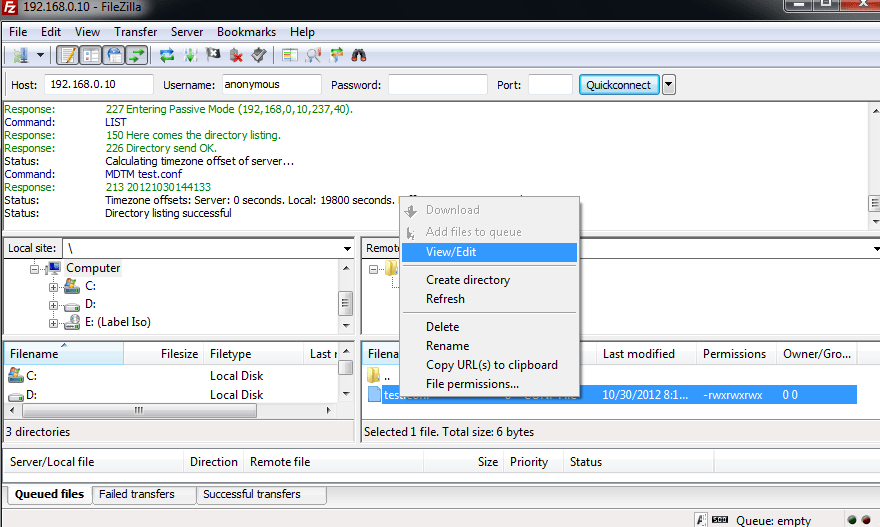Image resolution: width=880 pixels, height=527 pixels.
Task: Toggle local directory tree display
Action: point(91,55)
